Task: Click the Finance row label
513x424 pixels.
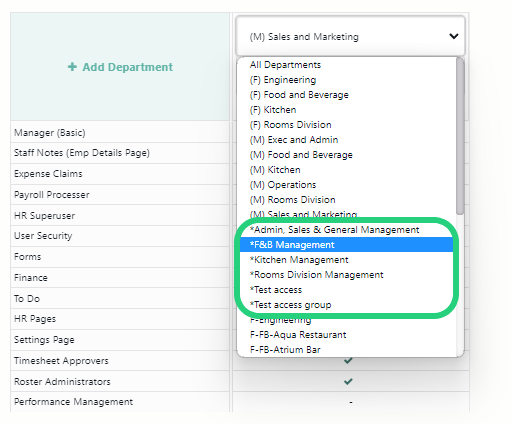Action: pyautogui.click(x=31, y=278)
